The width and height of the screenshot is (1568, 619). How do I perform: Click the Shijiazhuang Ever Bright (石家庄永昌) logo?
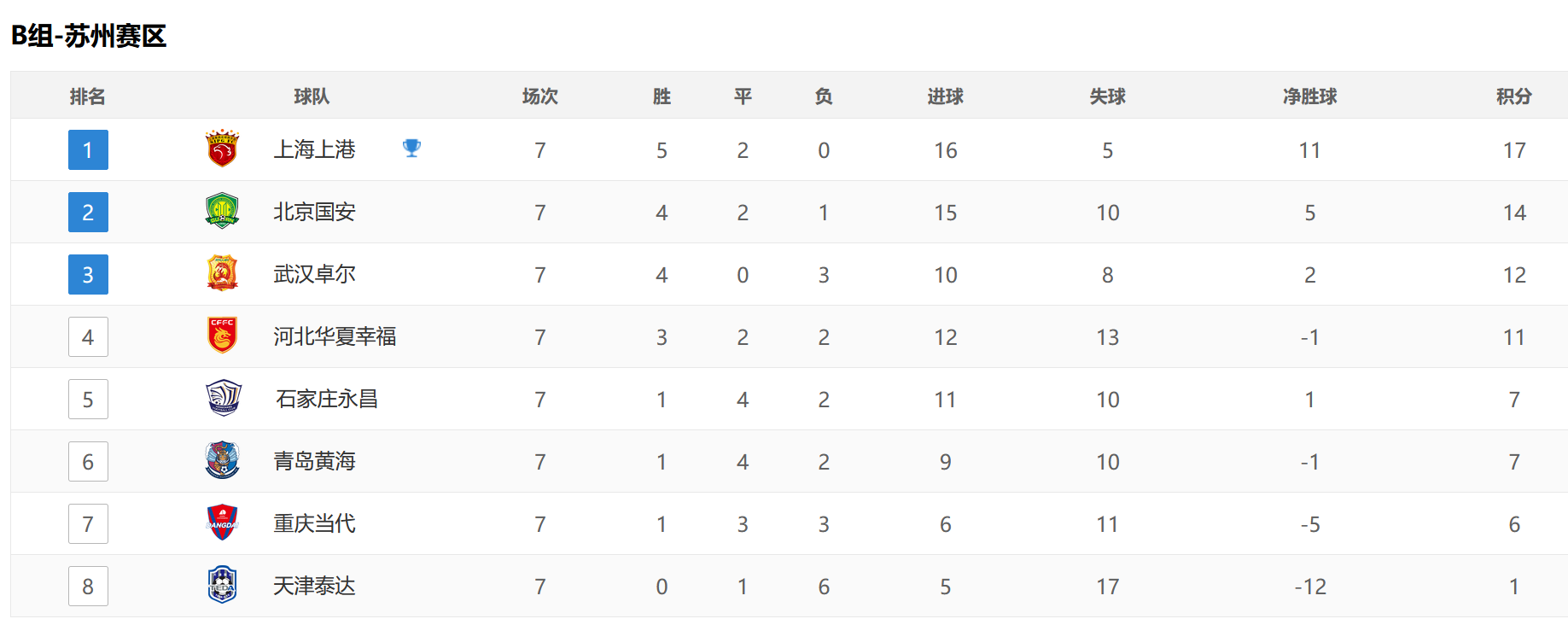point(224,399)
